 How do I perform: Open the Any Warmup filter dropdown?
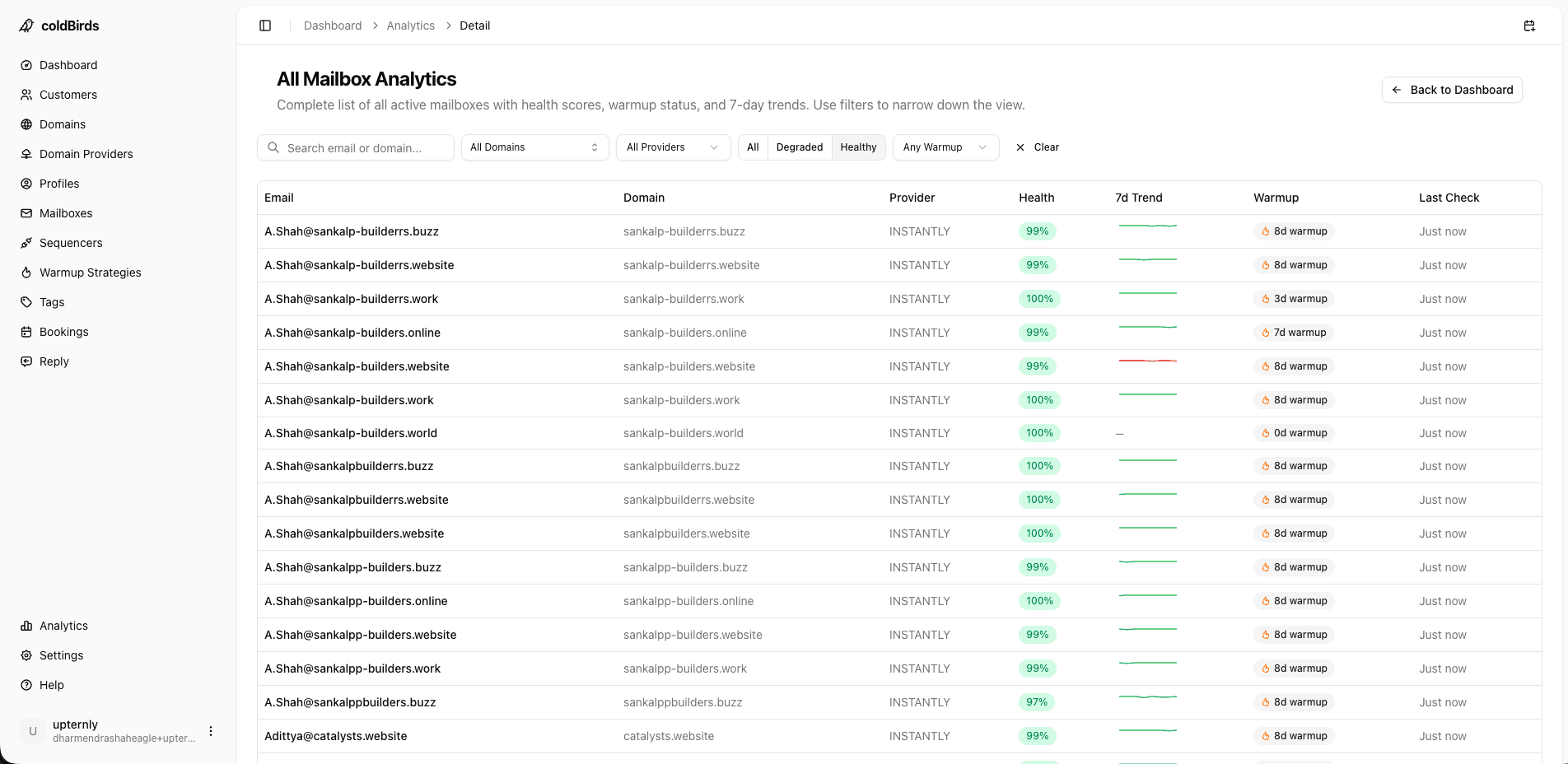coord(945,147)
